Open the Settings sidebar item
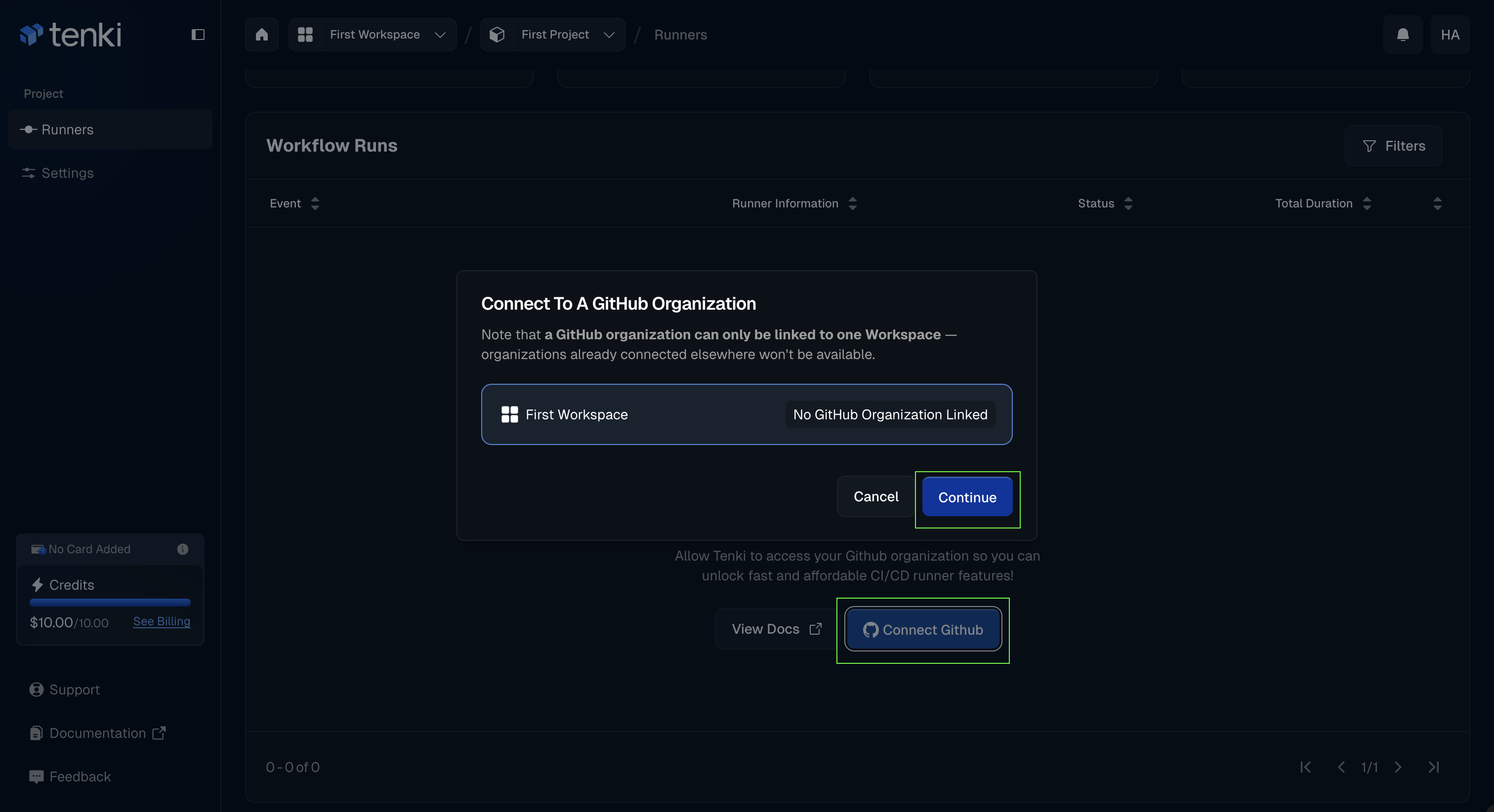This screenshot has height=812, width=1494. [x=110, y=173]
